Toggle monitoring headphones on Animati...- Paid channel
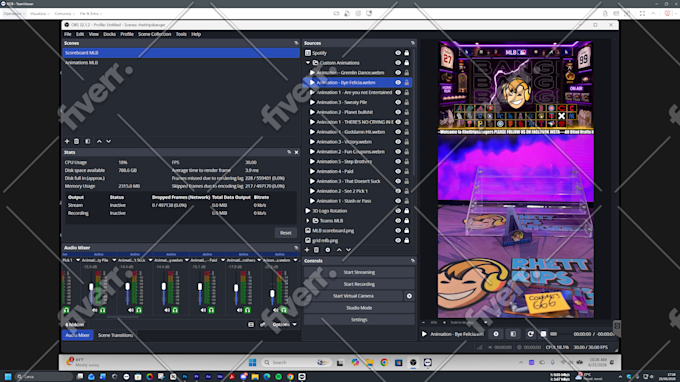 click(x=211, y=310)
